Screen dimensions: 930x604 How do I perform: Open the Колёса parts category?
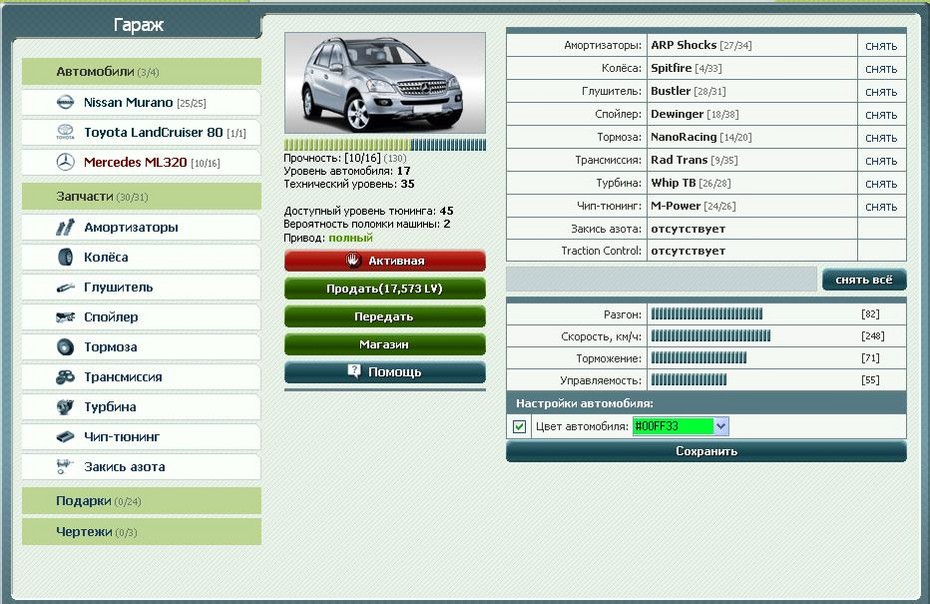click(141, 257)
